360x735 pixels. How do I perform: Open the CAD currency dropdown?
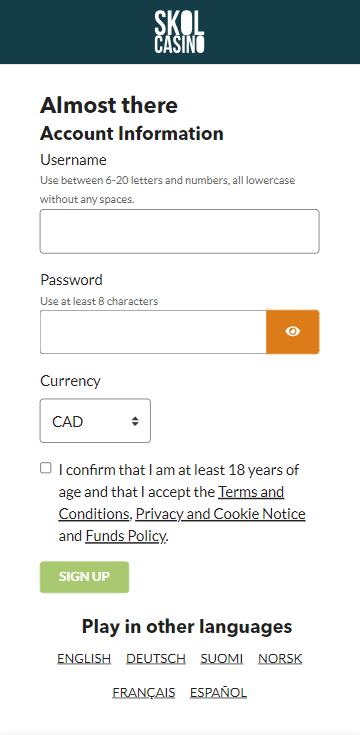coord(95,421)
